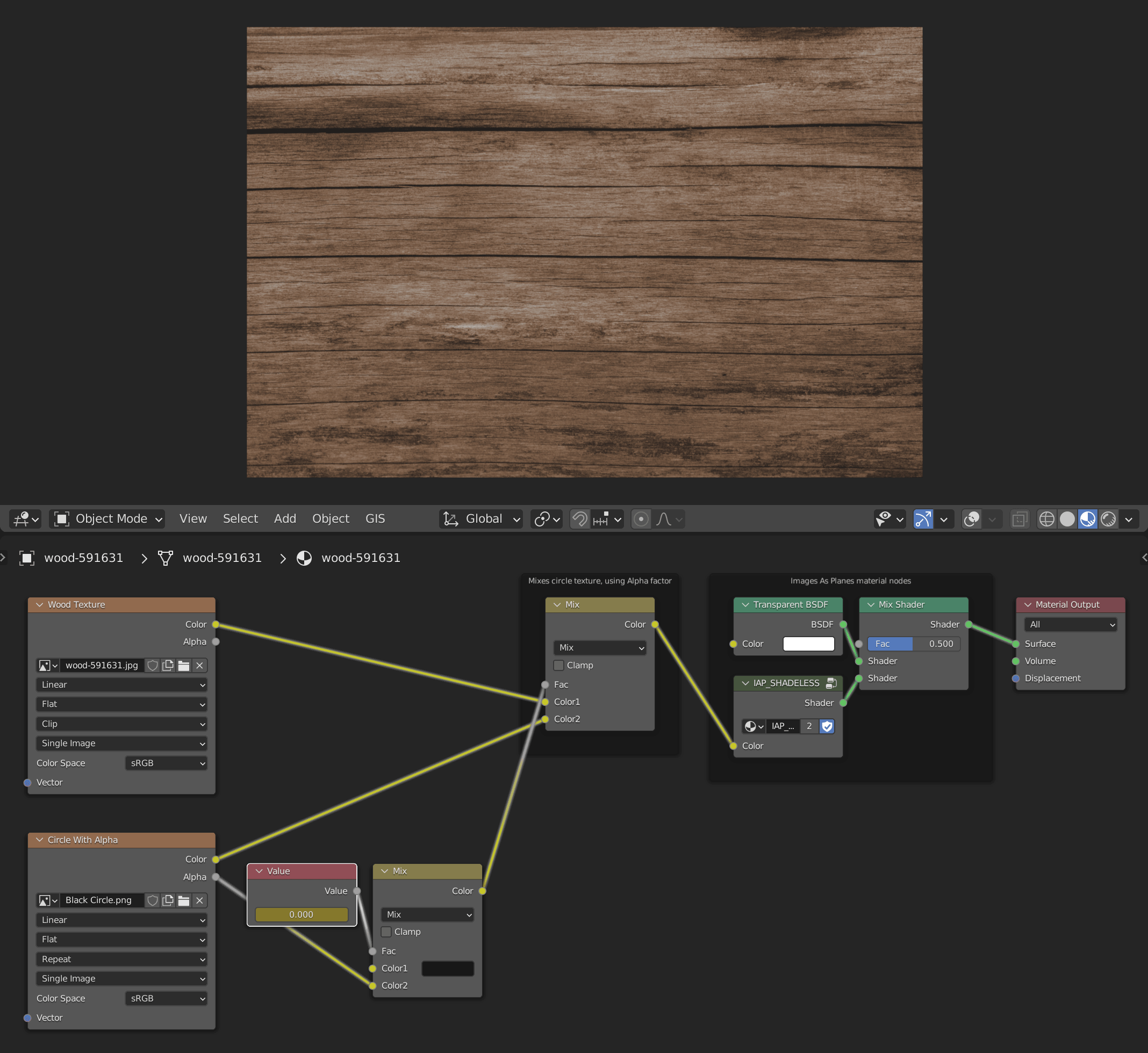Toggle proportional editing in the header

[641, 518]
